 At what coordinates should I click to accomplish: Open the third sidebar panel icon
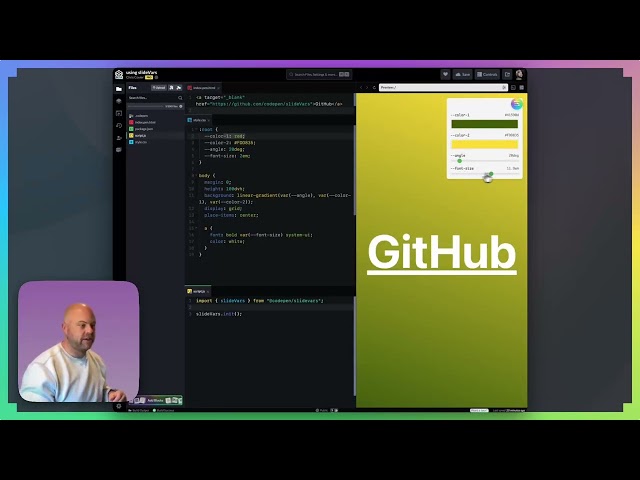119,113
